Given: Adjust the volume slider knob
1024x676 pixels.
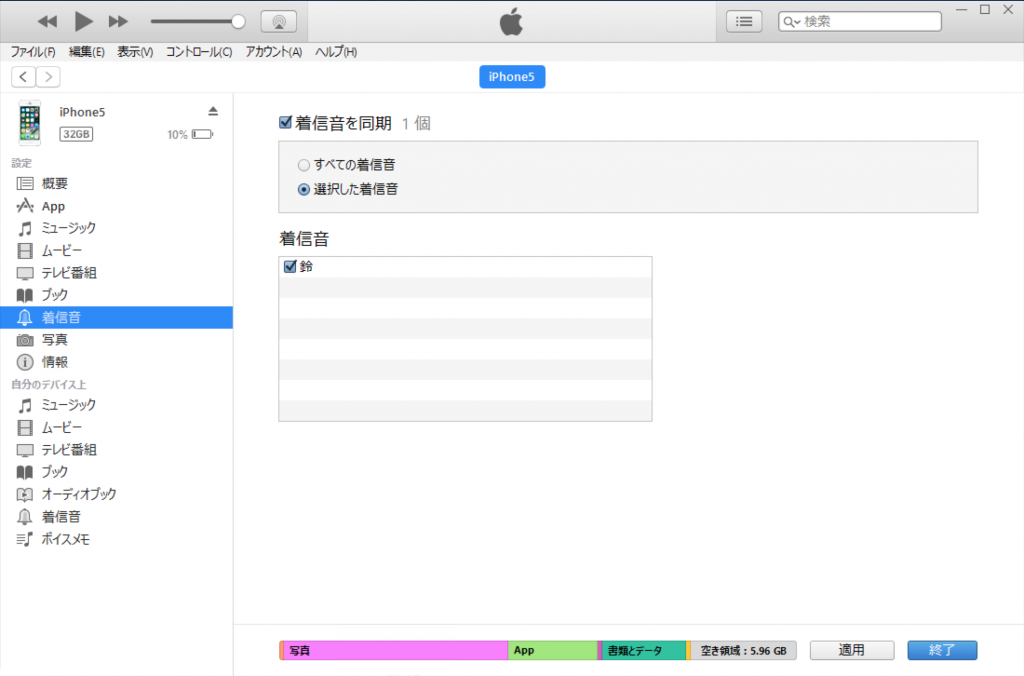Looking at the screenshot, I should tap(238, 22).
